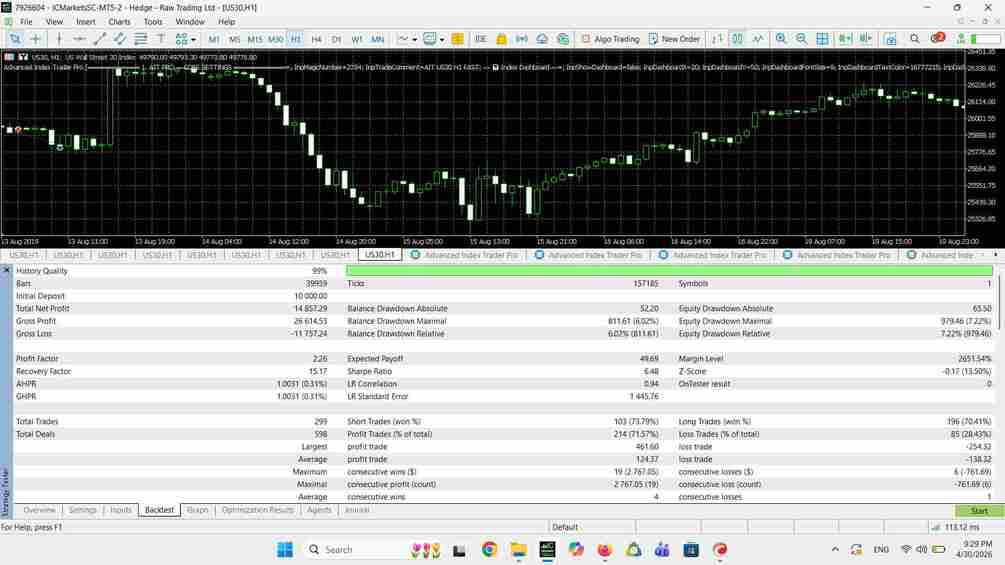Viewport: 1005px width, 565px height.
Task: Click the yellow lock icon
Action: point(501,39)
